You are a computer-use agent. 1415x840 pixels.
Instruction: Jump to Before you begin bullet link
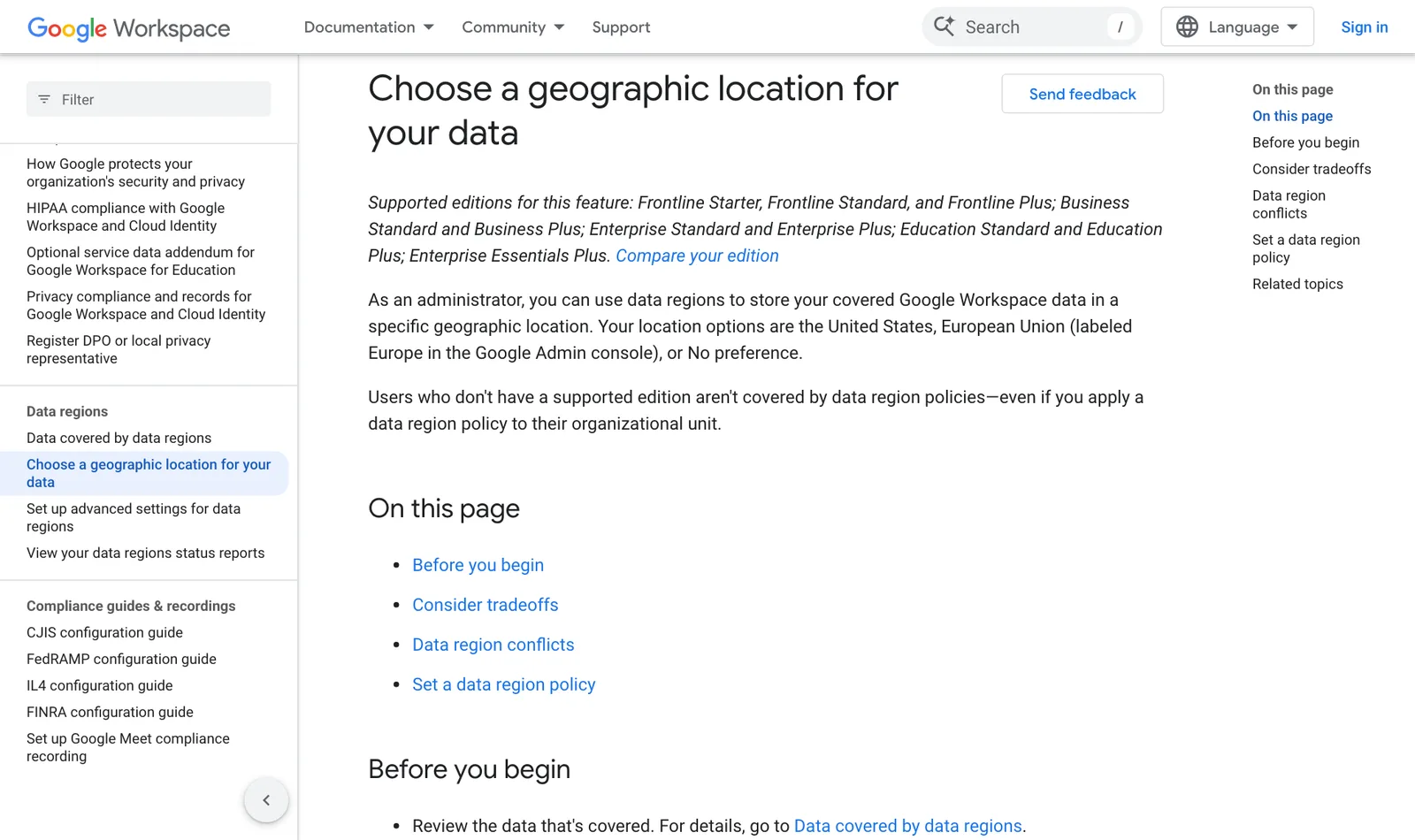tap(478, 565)
